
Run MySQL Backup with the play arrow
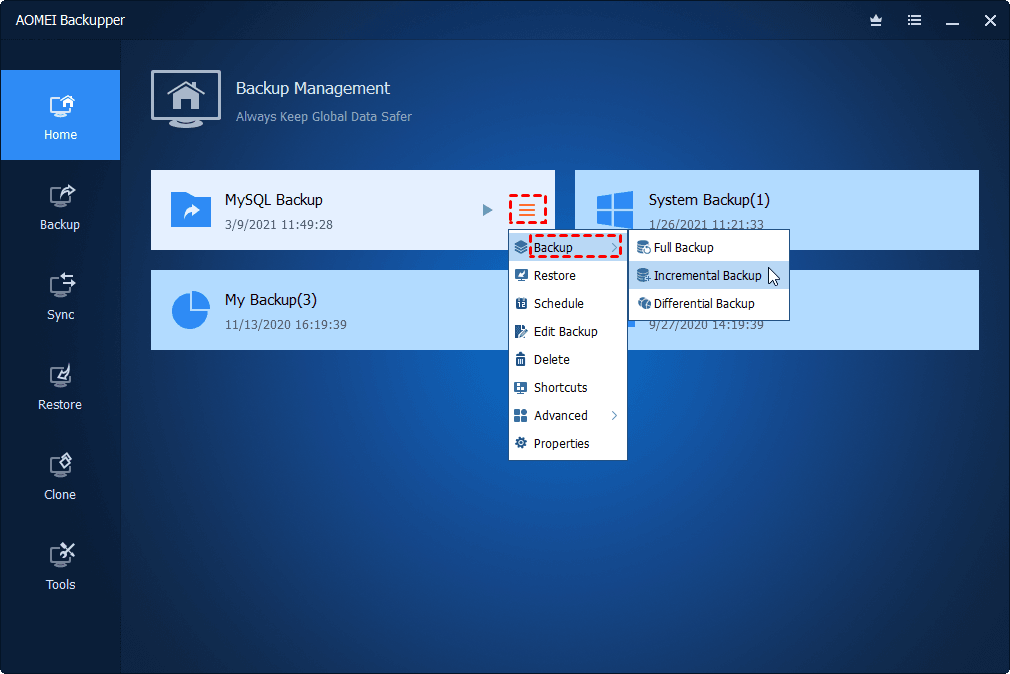coord(488,210)
